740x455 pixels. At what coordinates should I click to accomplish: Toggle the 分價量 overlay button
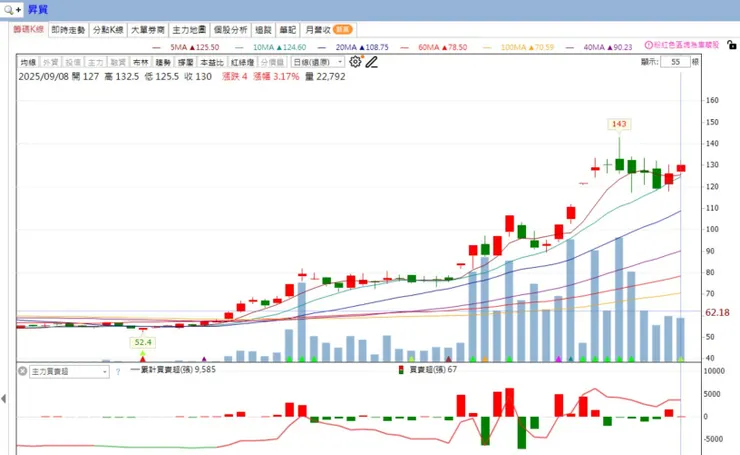[x=272, y=62]
